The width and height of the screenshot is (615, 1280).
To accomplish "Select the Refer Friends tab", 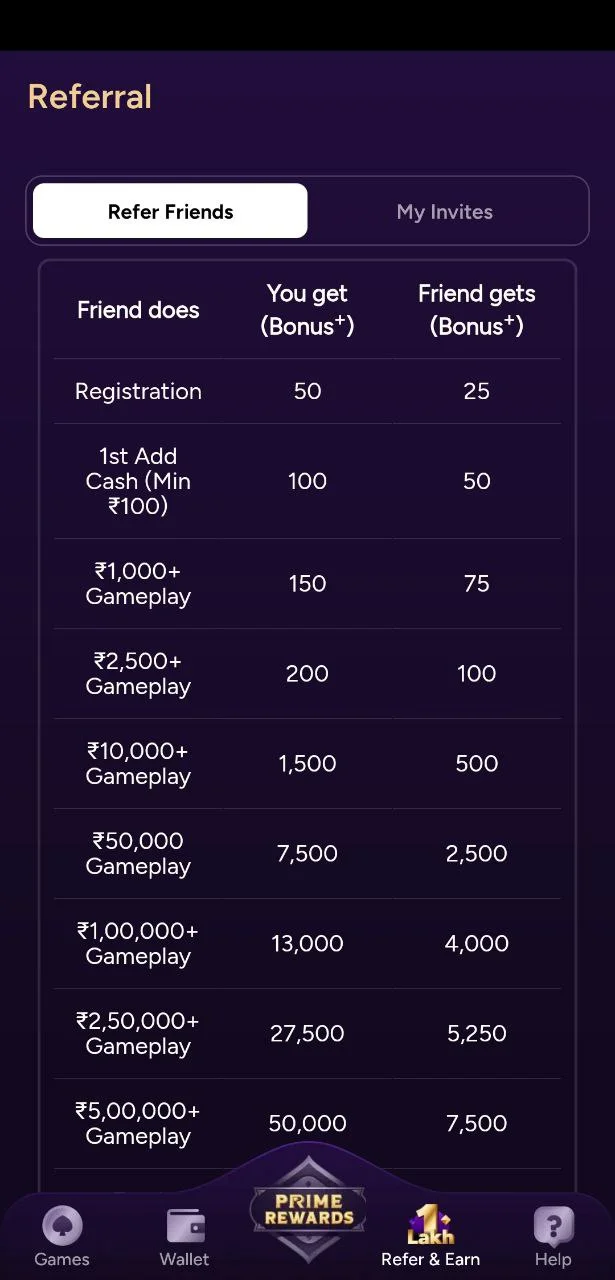I will [x=170, y=211].
